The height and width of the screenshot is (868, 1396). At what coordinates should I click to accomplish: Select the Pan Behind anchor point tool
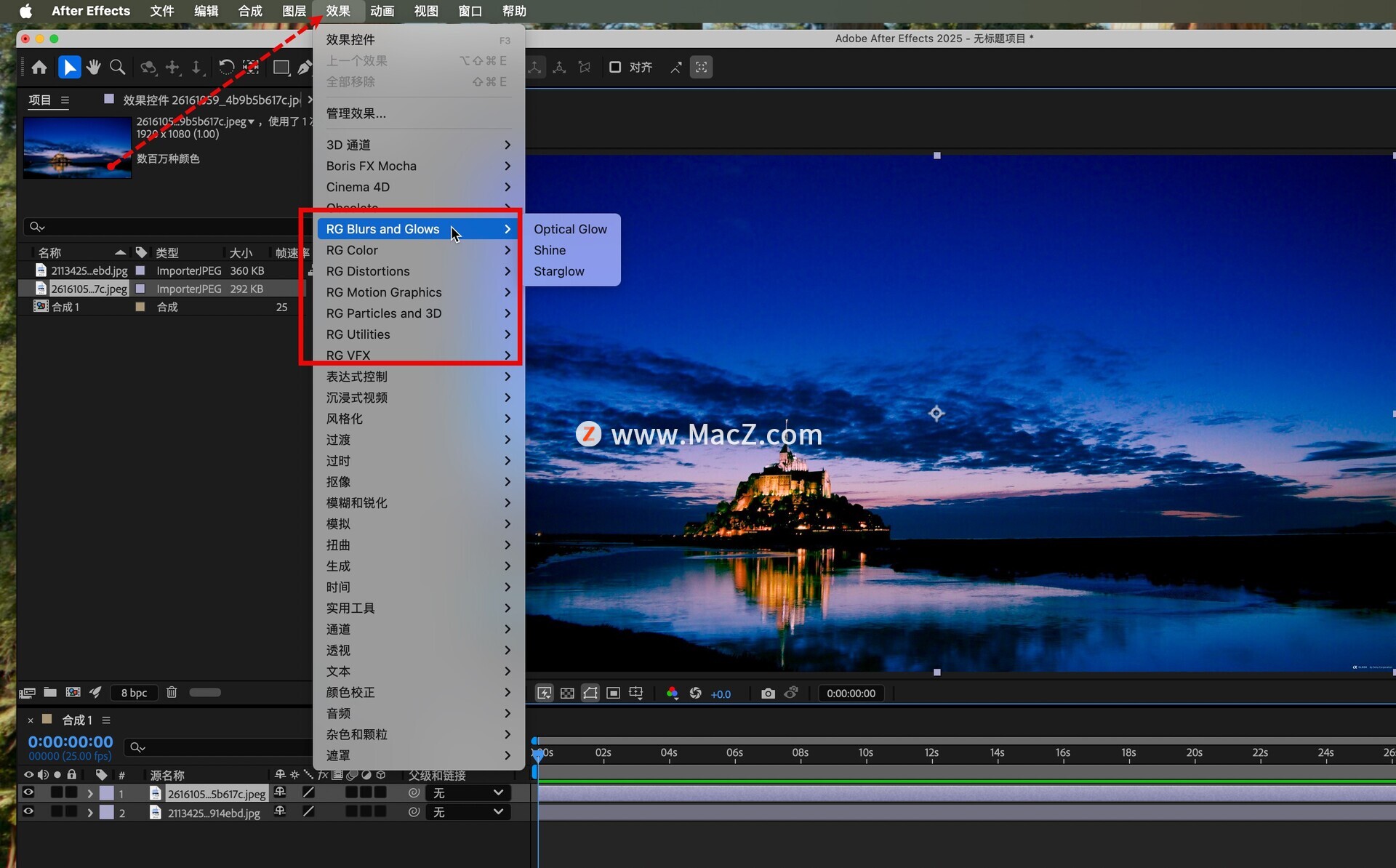point(251,68)
